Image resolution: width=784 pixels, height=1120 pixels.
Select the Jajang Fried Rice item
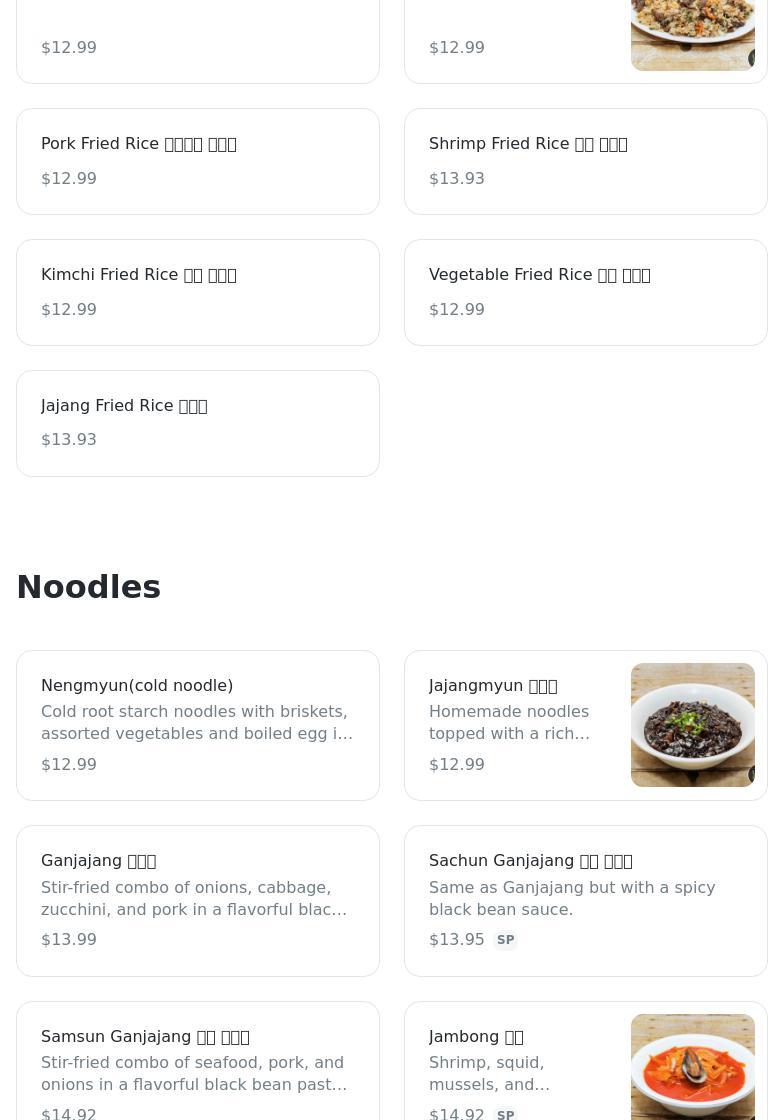[198, 423]
